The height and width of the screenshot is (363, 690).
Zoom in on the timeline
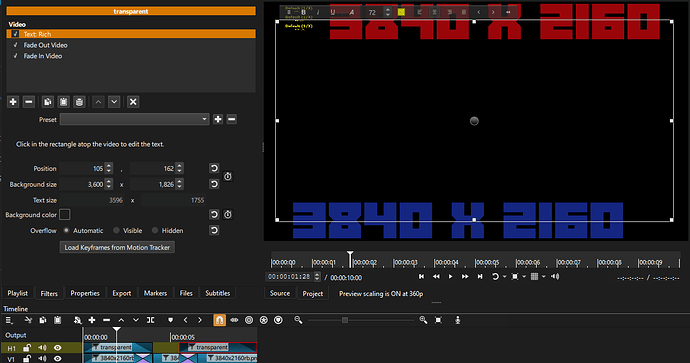click(x=423, y=320)
